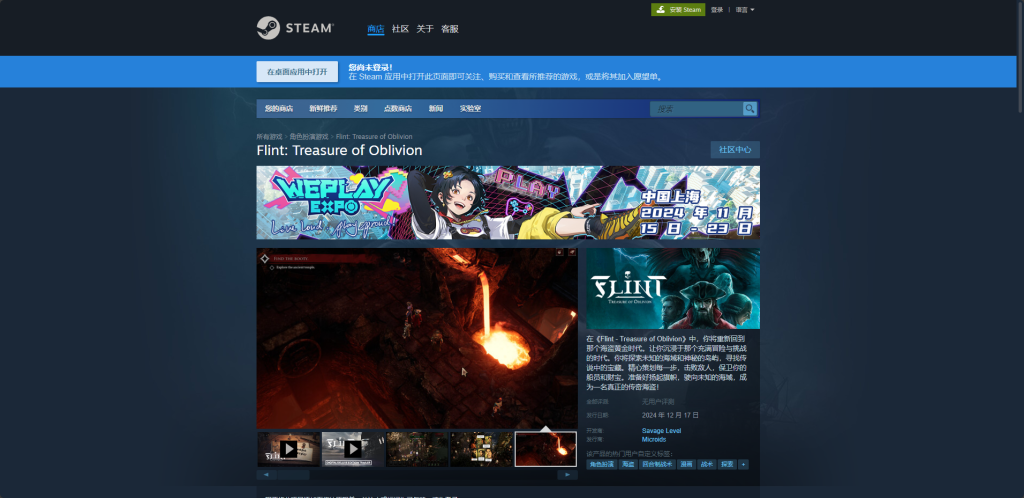Click the 战术 tactics tag
The width and height of the screenshot is (1024, 498).
coord(707,465)
